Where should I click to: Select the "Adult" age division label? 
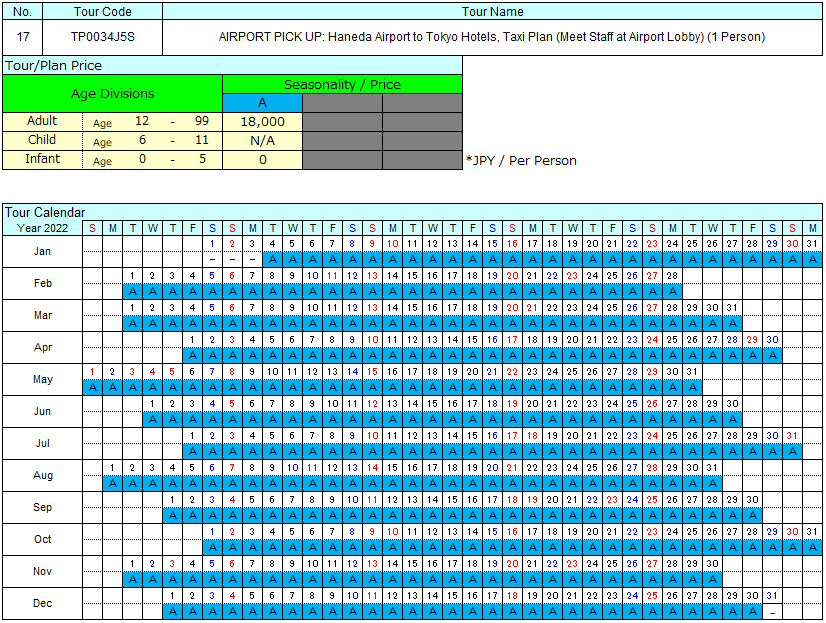42,121
